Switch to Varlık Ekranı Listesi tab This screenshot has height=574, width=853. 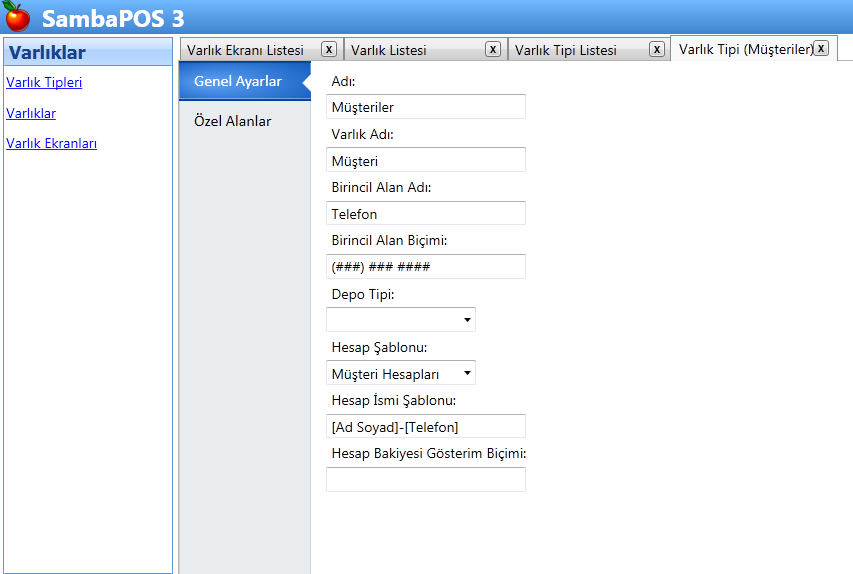point(245,50)
